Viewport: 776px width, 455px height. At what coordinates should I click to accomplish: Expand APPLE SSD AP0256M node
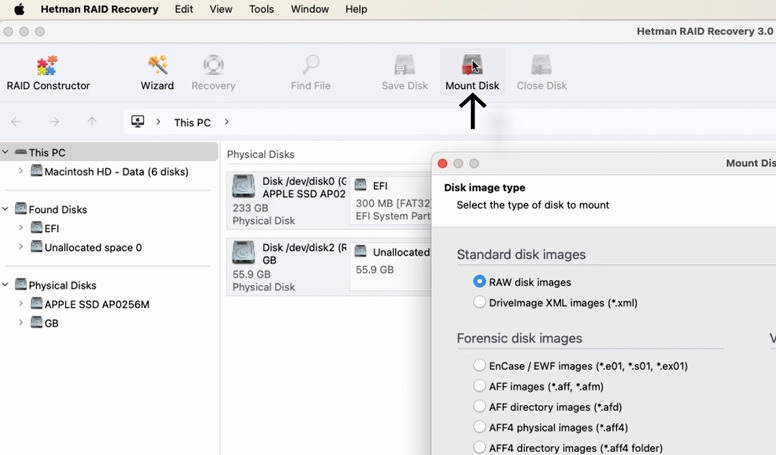[21, 303]
